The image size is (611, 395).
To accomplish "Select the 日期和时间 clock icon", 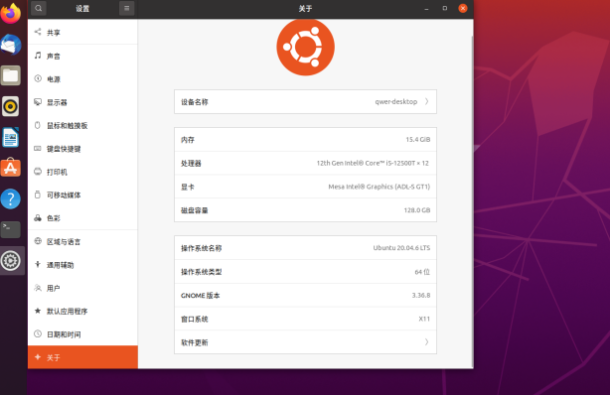I will tap(37, 334).
